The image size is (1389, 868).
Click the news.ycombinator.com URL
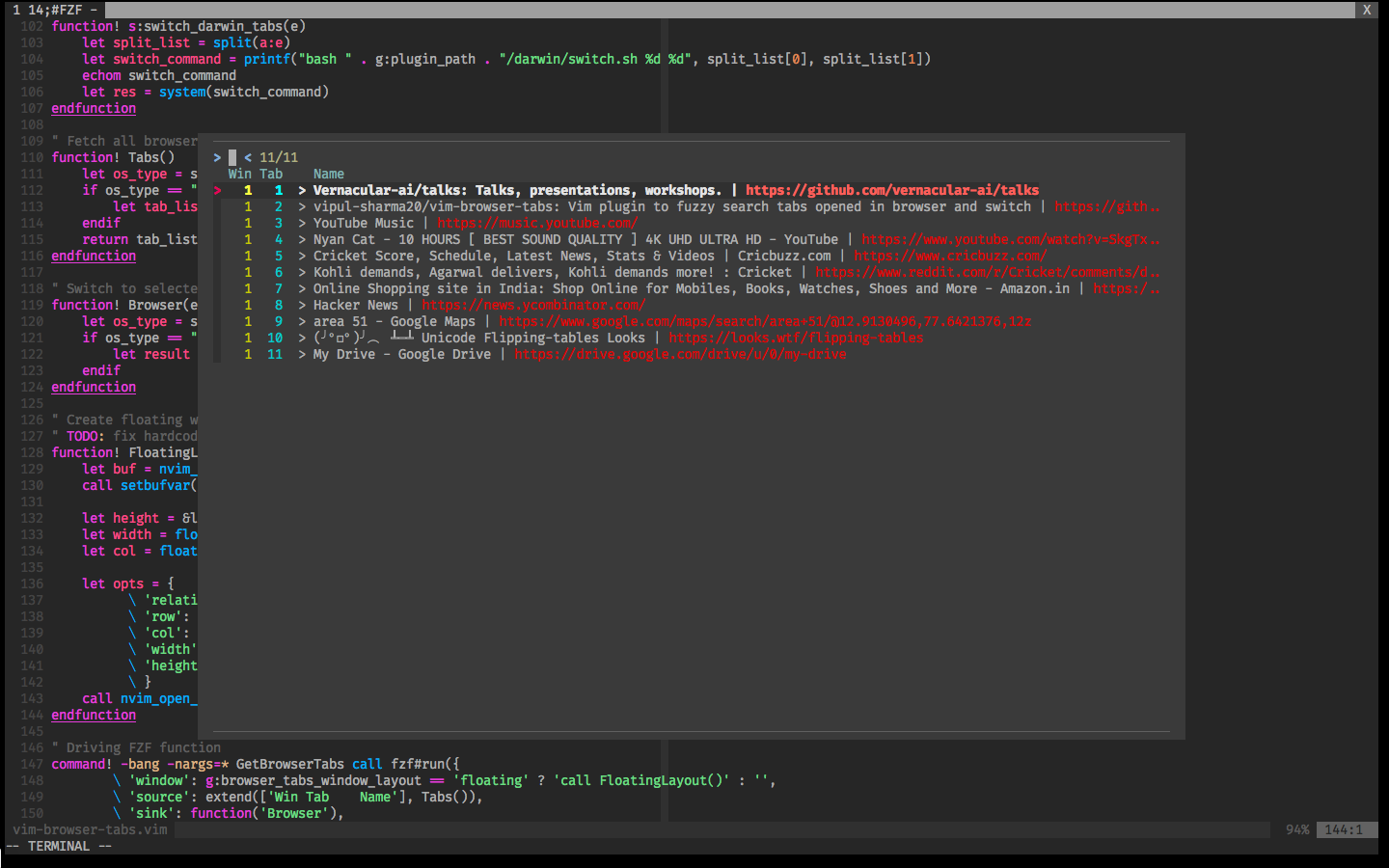pyautogui.click(x=533, y=305)
